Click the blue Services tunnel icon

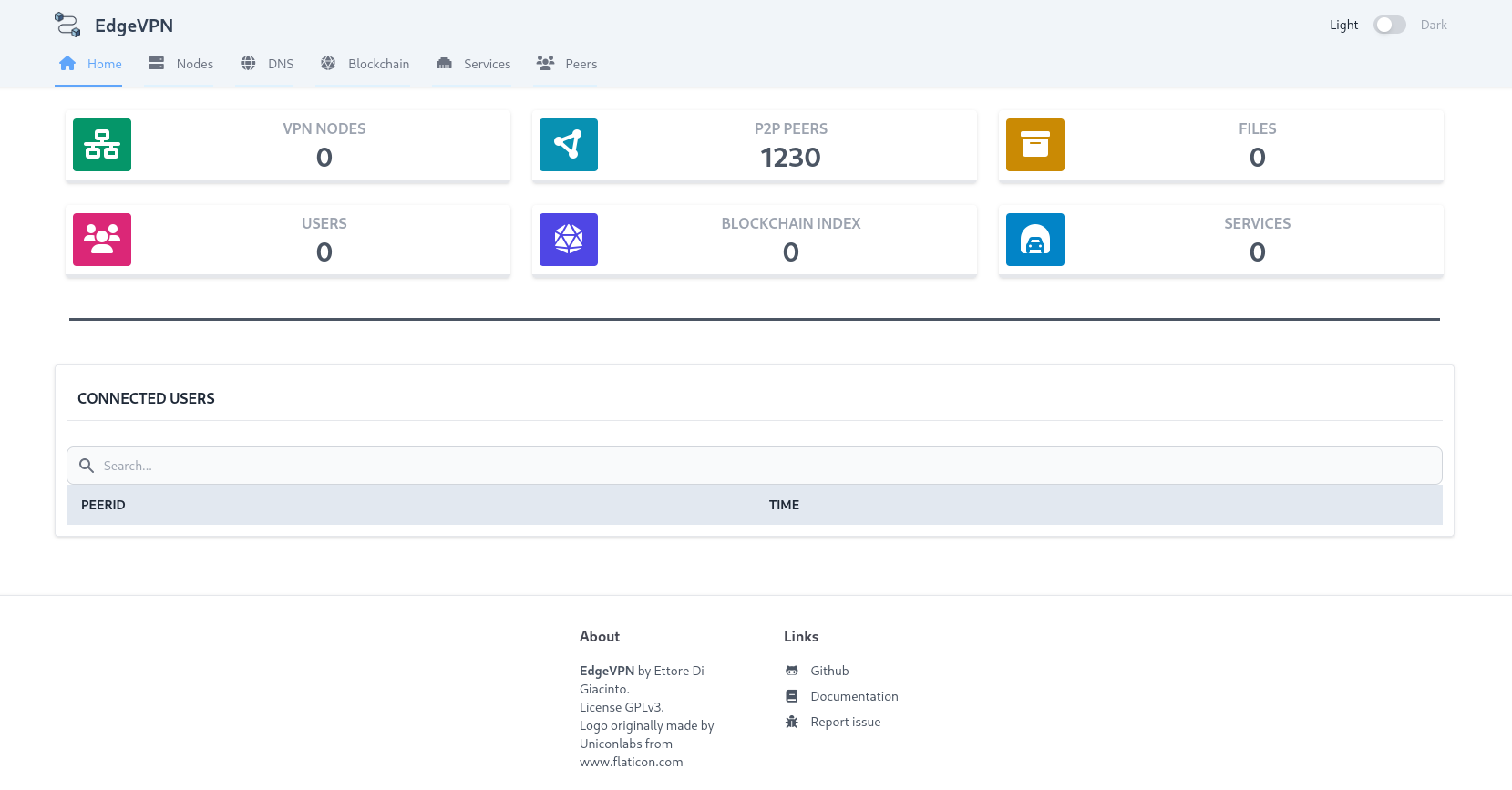(1035, 240)
